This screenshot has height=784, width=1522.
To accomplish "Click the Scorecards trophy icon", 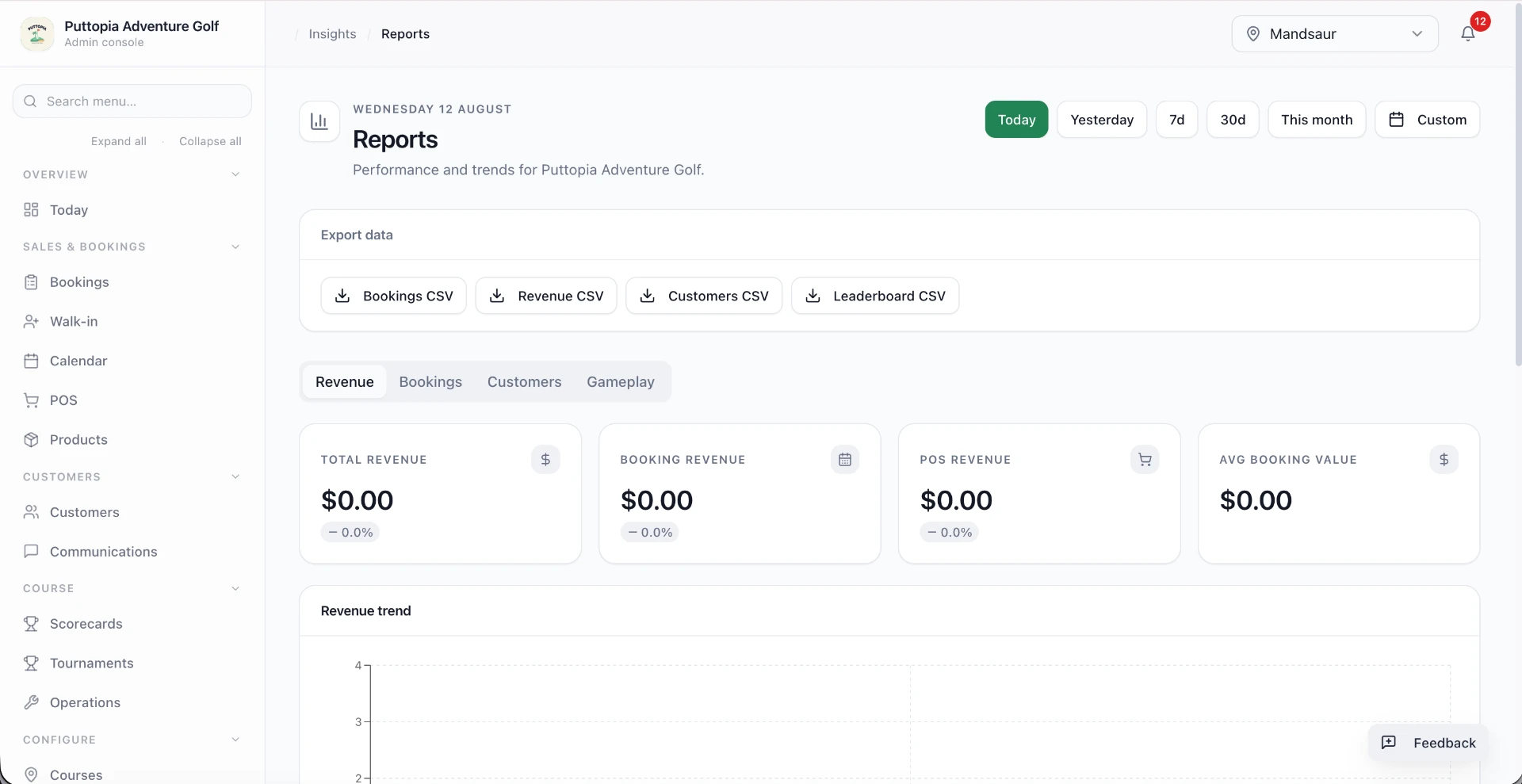I will pos(31,624).
